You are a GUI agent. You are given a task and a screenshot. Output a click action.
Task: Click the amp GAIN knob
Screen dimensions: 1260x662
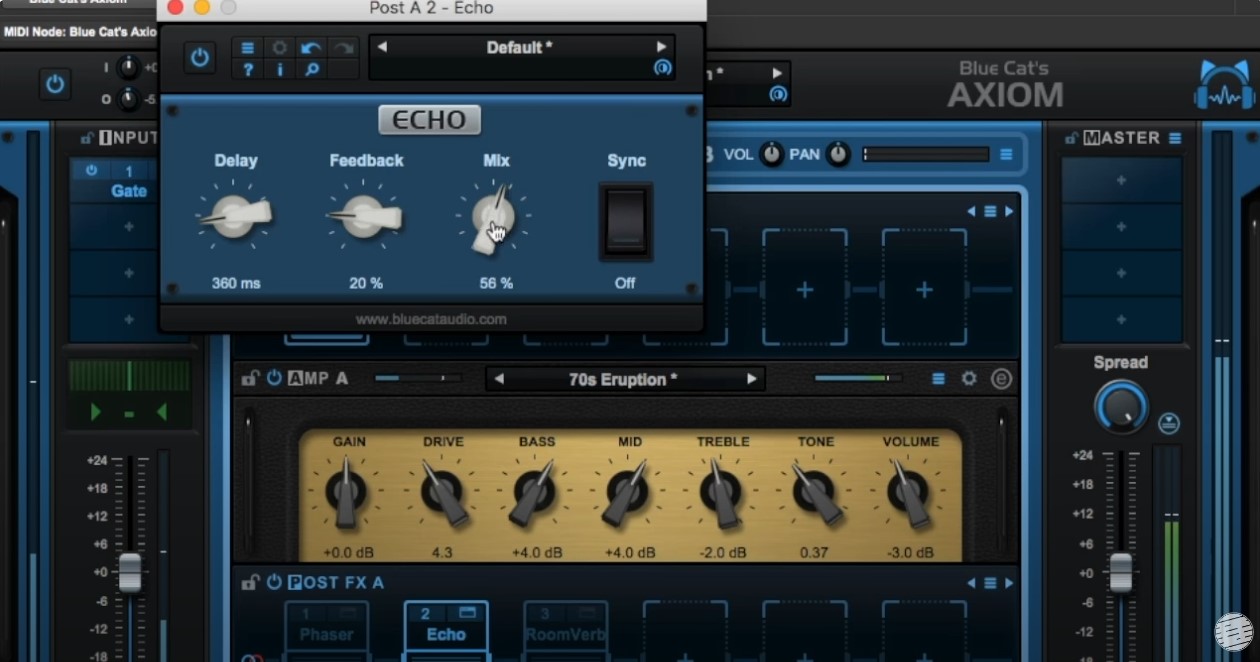point(346,491)
